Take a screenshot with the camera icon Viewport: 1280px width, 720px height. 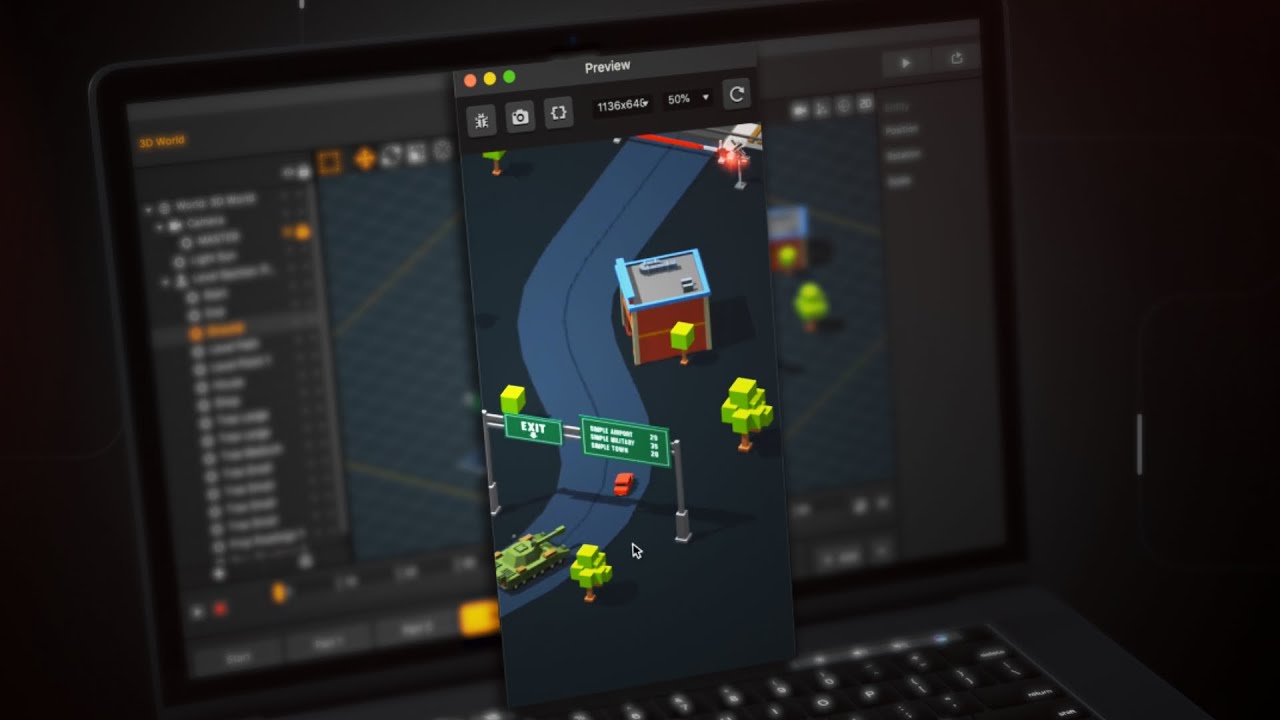tap(520, 117)
